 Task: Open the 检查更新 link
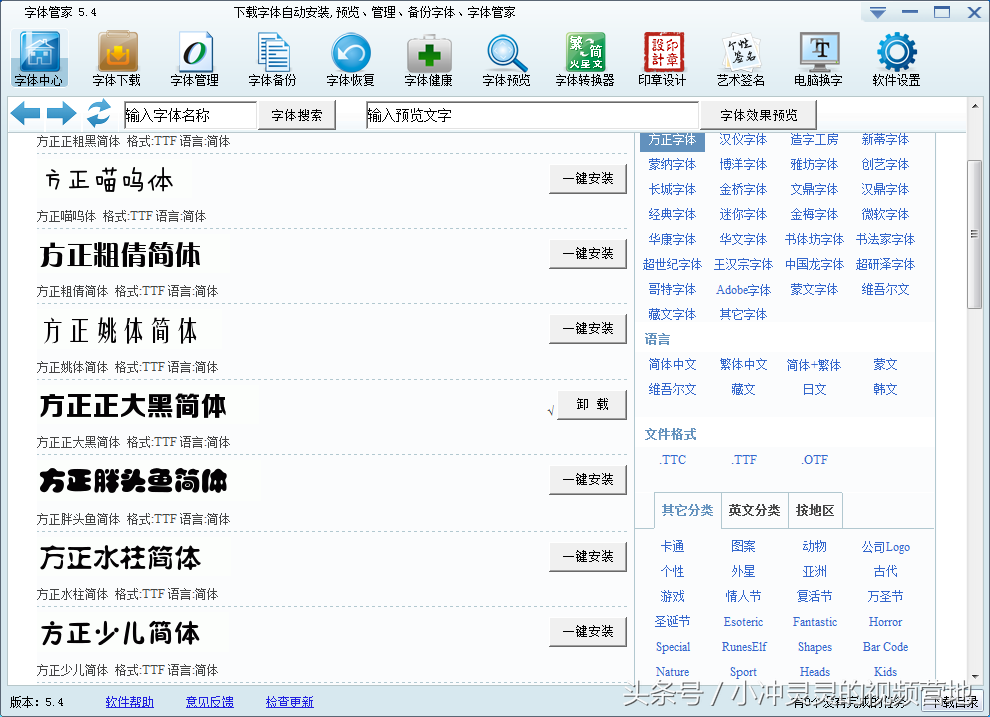coord(289,702)
